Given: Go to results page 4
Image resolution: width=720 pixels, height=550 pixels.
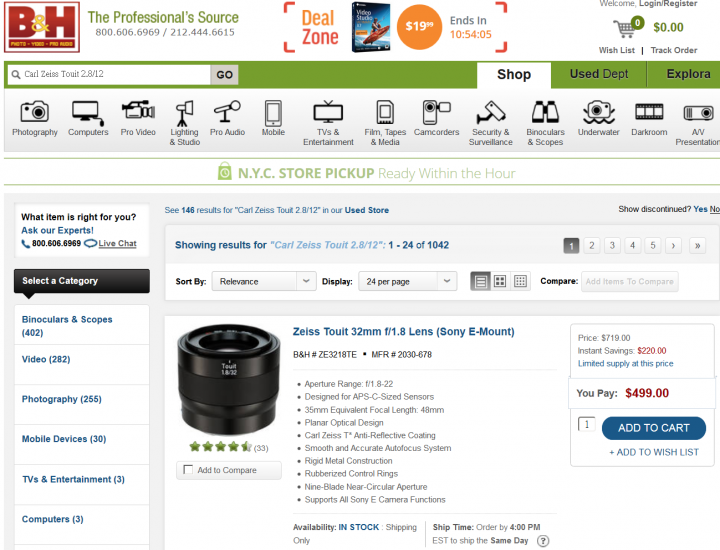Looking at the screenshot, I should 632,246.
